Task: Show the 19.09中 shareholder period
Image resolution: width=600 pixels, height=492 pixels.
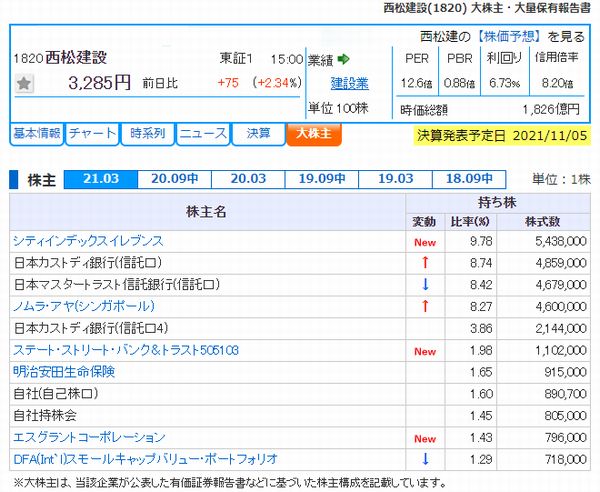Action: coord(322,179)
